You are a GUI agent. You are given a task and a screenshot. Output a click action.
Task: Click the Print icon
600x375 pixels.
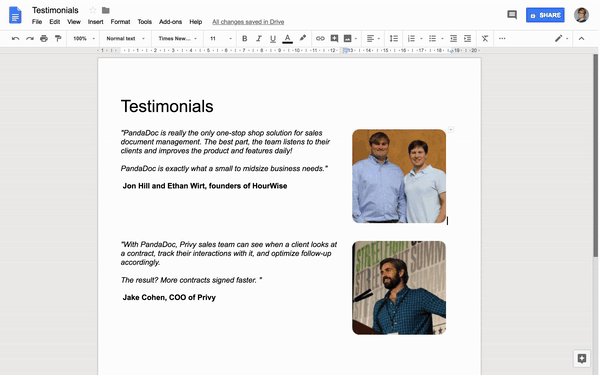(x=44, y=39)
